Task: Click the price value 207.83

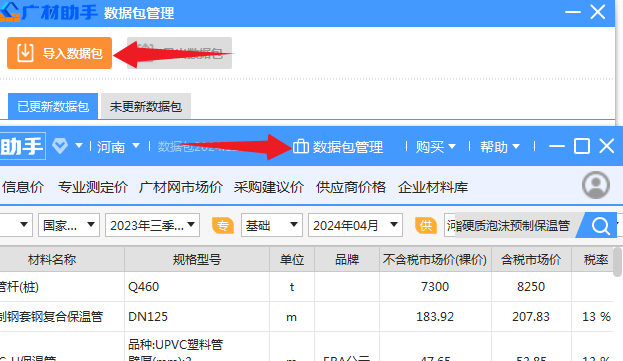Action: (x=531, y=317)
